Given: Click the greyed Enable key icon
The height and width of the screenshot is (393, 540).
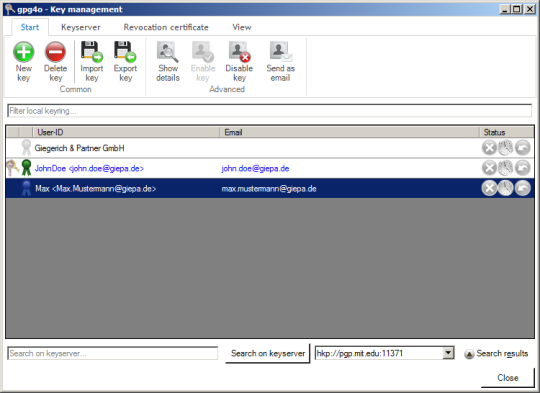Looking at the screenshot, I should 203,52.
